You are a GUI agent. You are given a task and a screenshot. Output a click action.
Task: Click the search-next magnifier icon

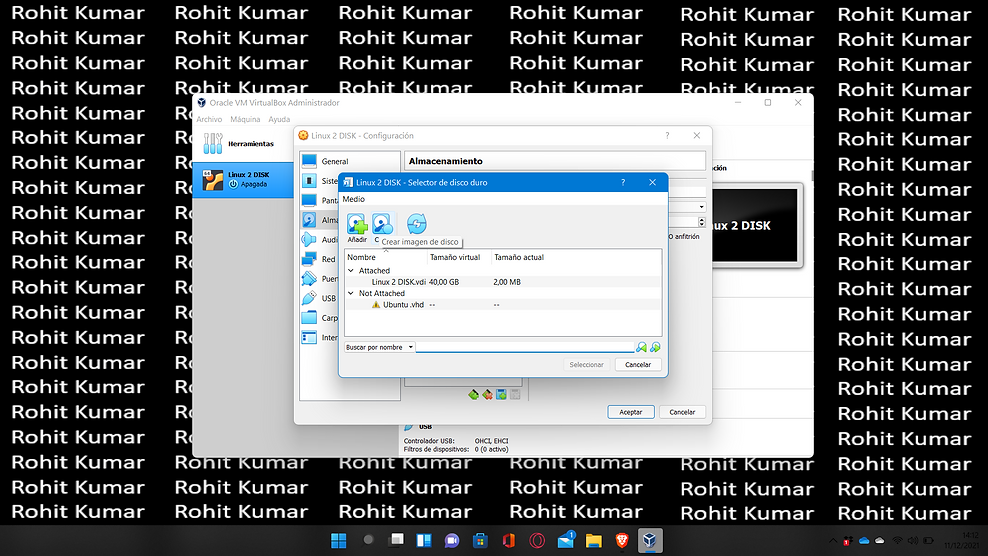coord(655,347)
